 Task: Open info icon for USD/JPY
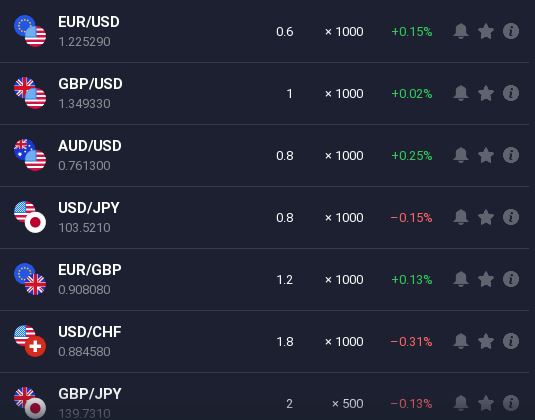511,217
